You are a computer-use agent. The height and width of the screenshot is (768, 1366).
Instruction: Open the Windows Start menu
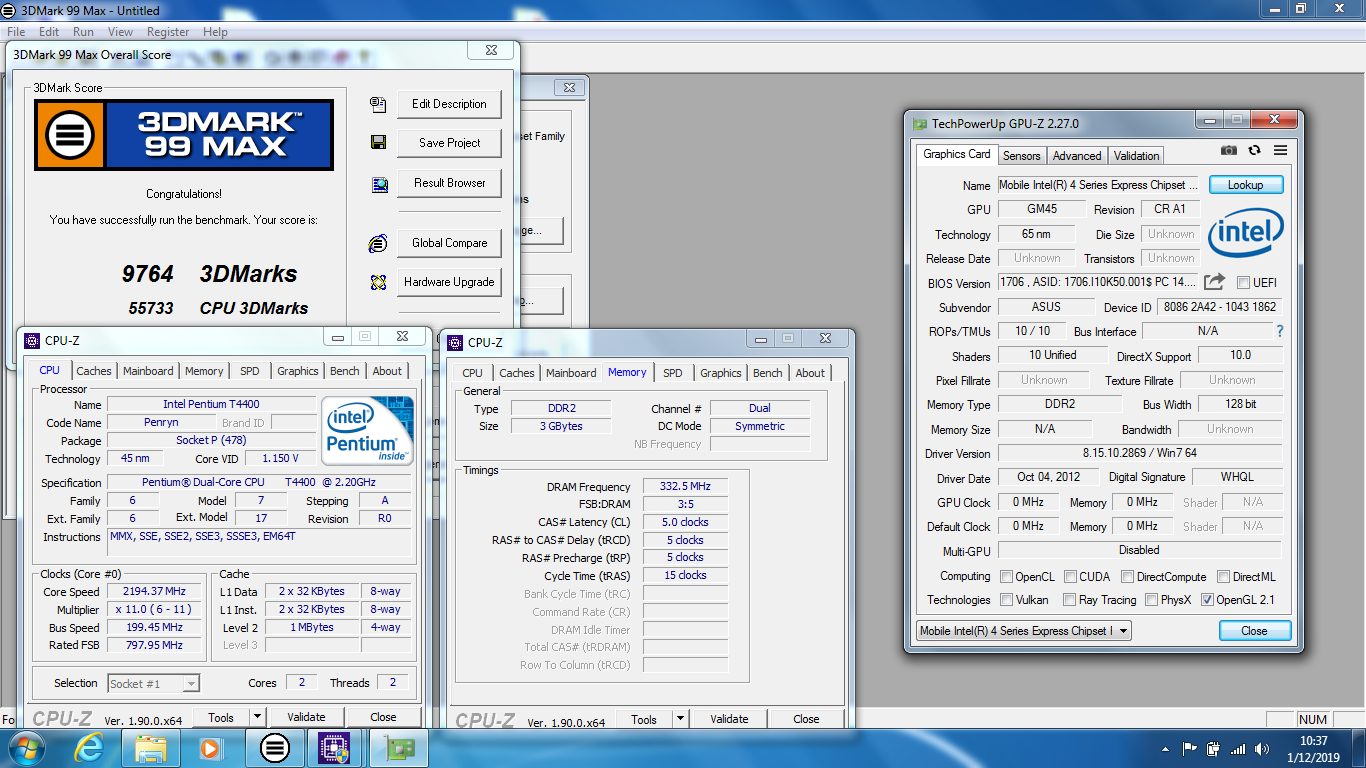[x=25, y=748]
